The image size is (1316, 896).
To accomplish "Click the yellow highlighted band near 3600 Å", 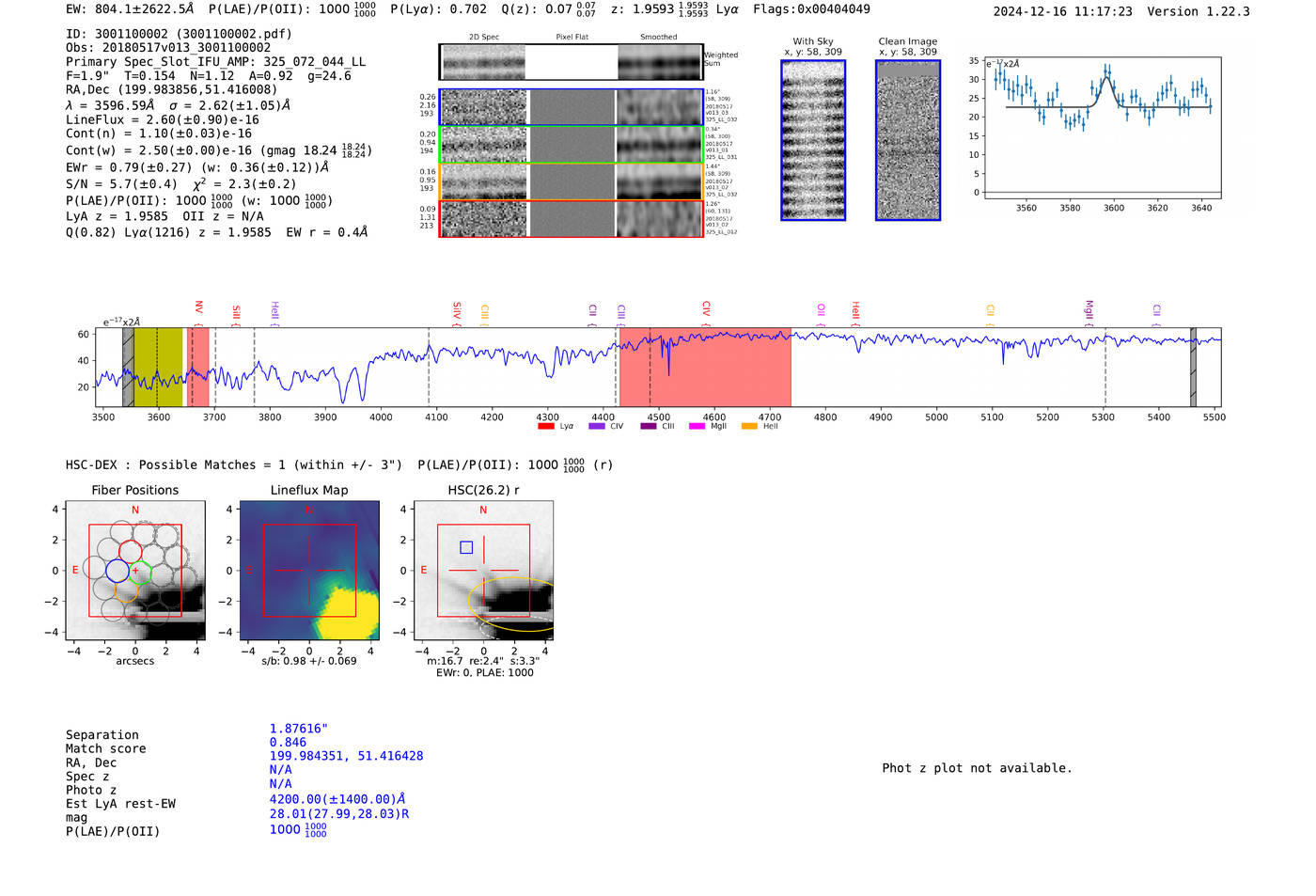I will (158, 367).
